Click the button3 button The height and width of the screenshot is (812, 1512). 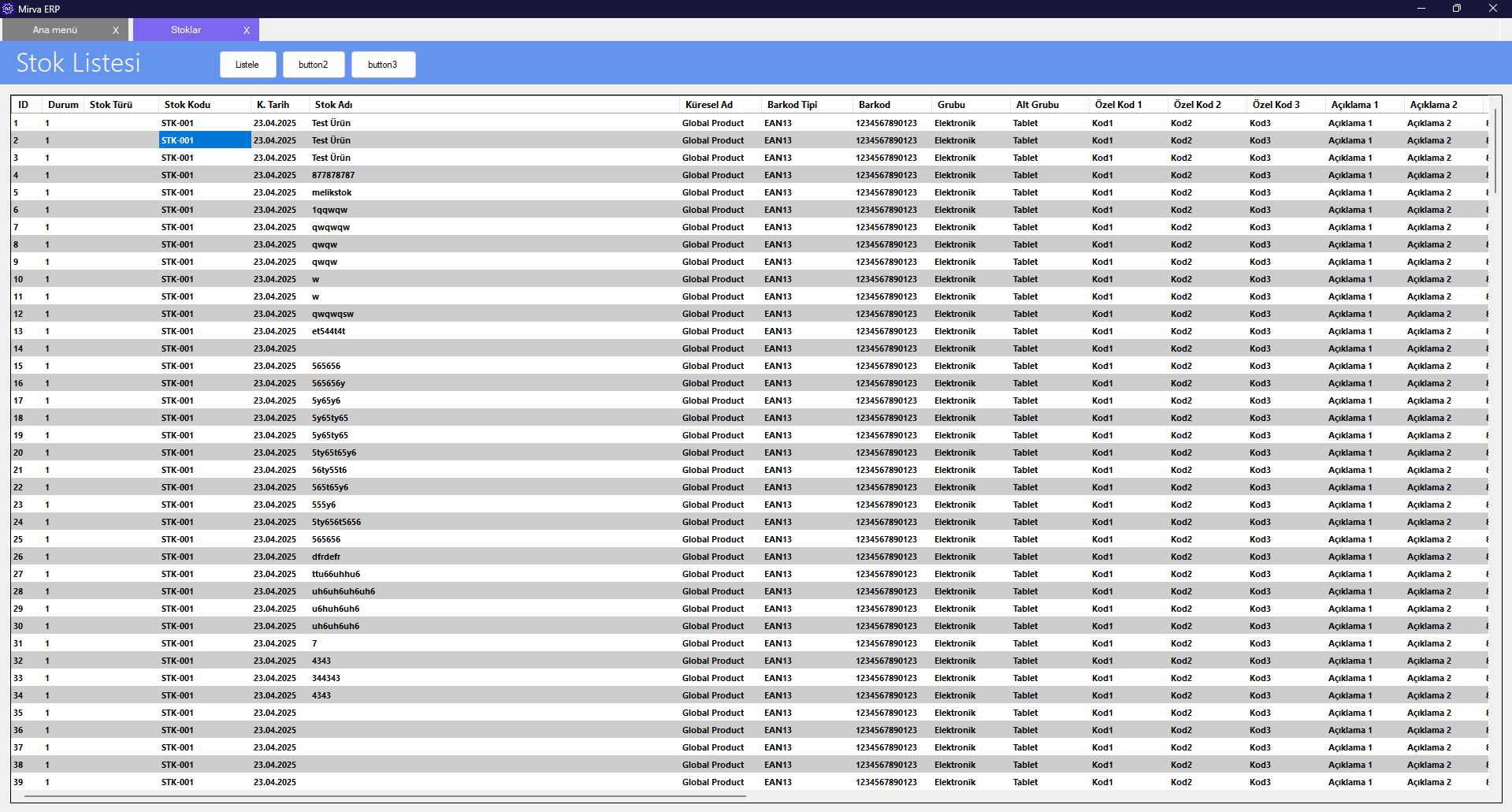click(382, 65)
